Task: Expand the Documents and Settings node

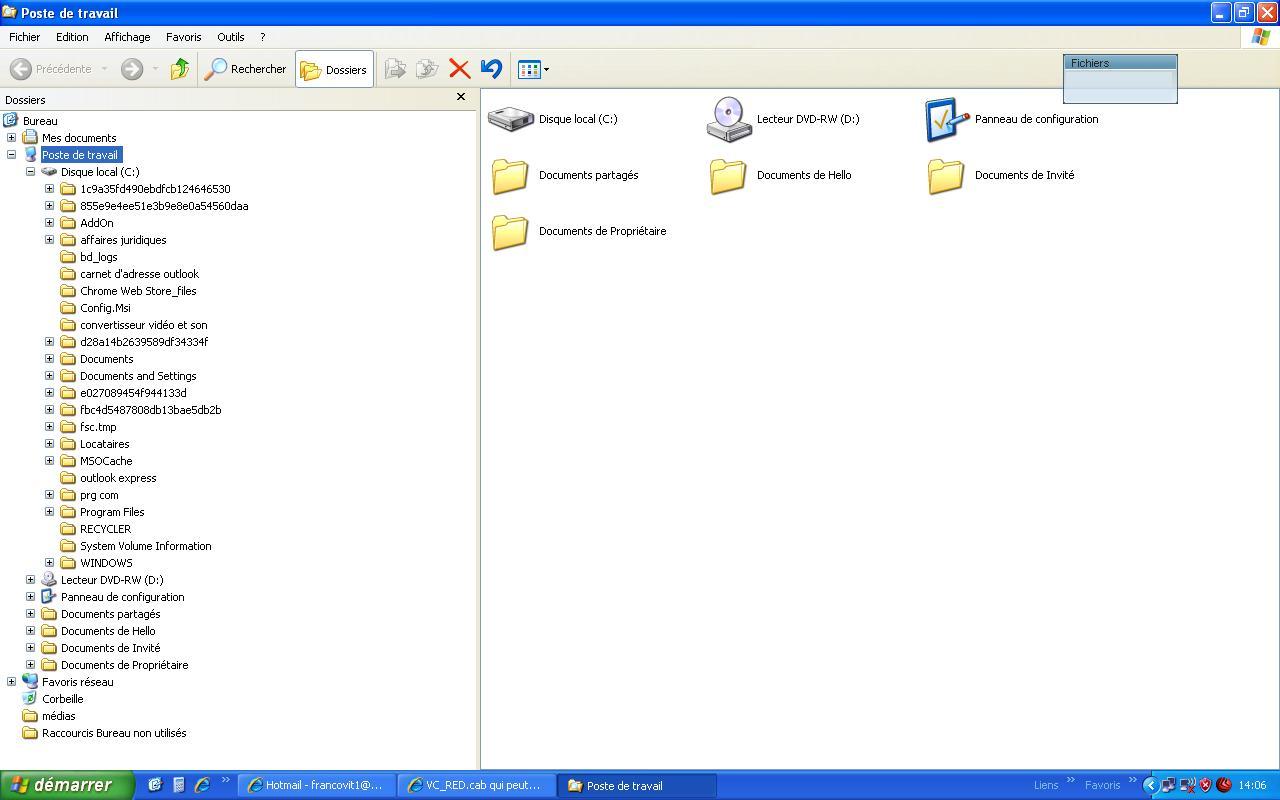Action: point(49,376)
